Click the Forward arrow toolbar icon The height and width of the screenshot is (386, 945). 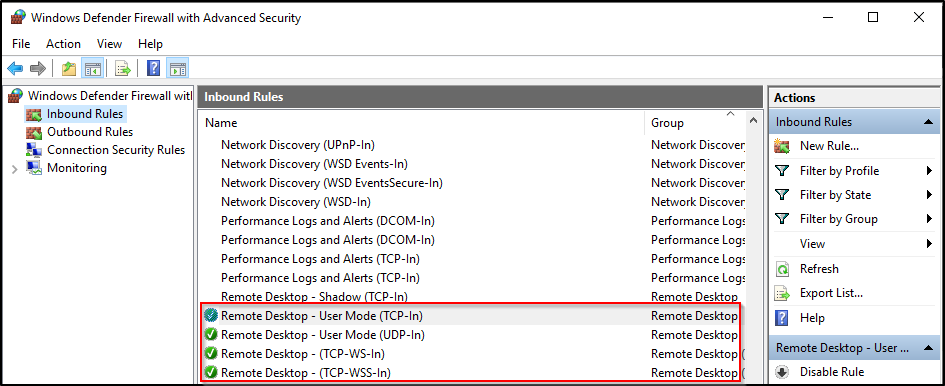coord(38,69)
